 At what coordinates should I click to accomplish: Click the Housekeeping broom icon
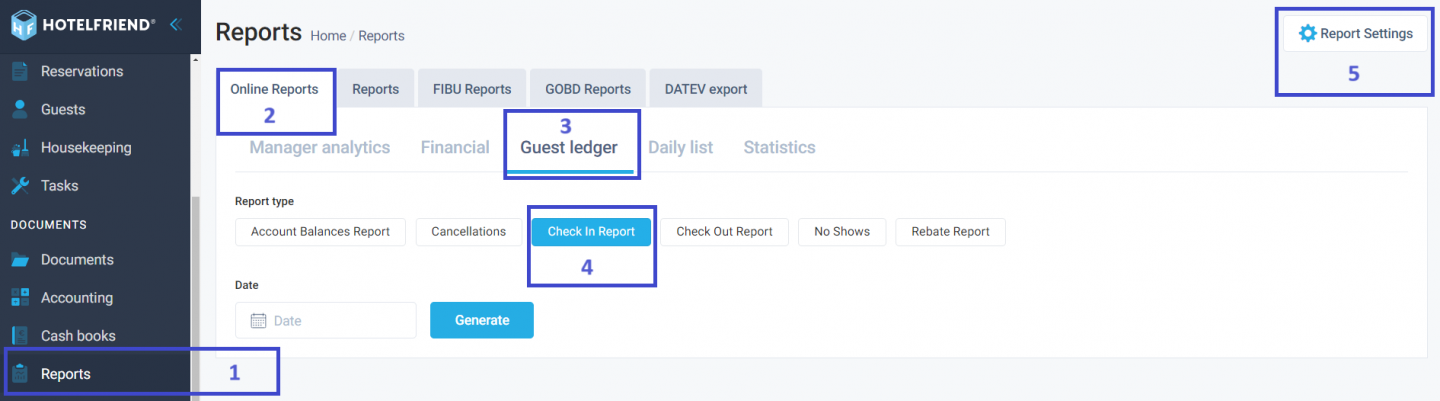[20, 148]
